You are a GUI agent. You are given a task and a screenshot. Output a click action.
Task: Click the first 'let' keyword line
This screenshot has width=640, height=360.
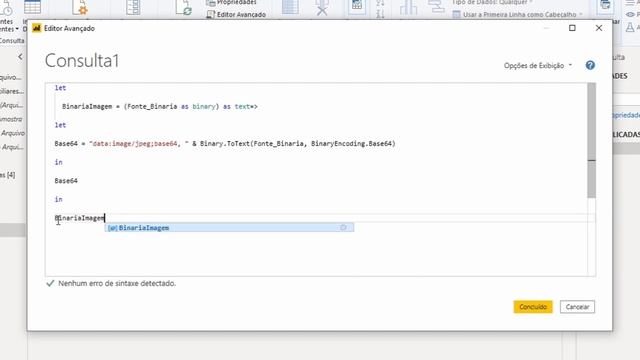point(60,88)
